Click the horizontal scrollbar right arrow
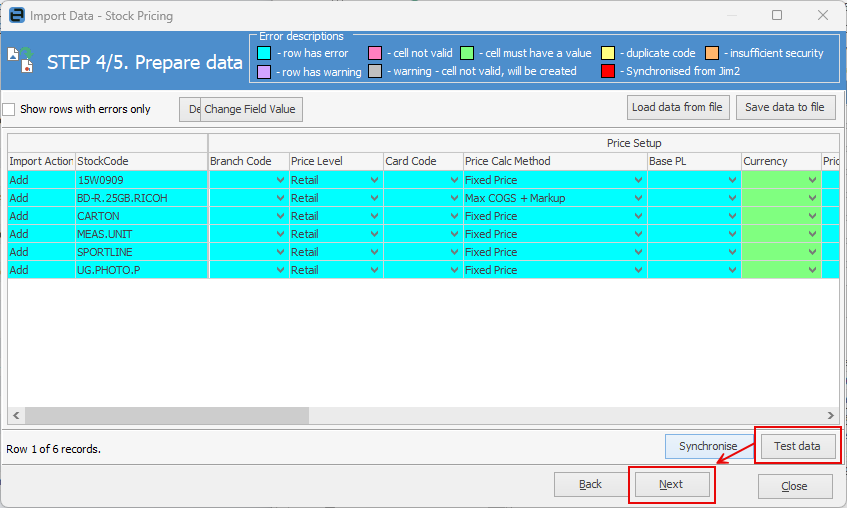The image size is (847, 508). (x=831, y=415)
